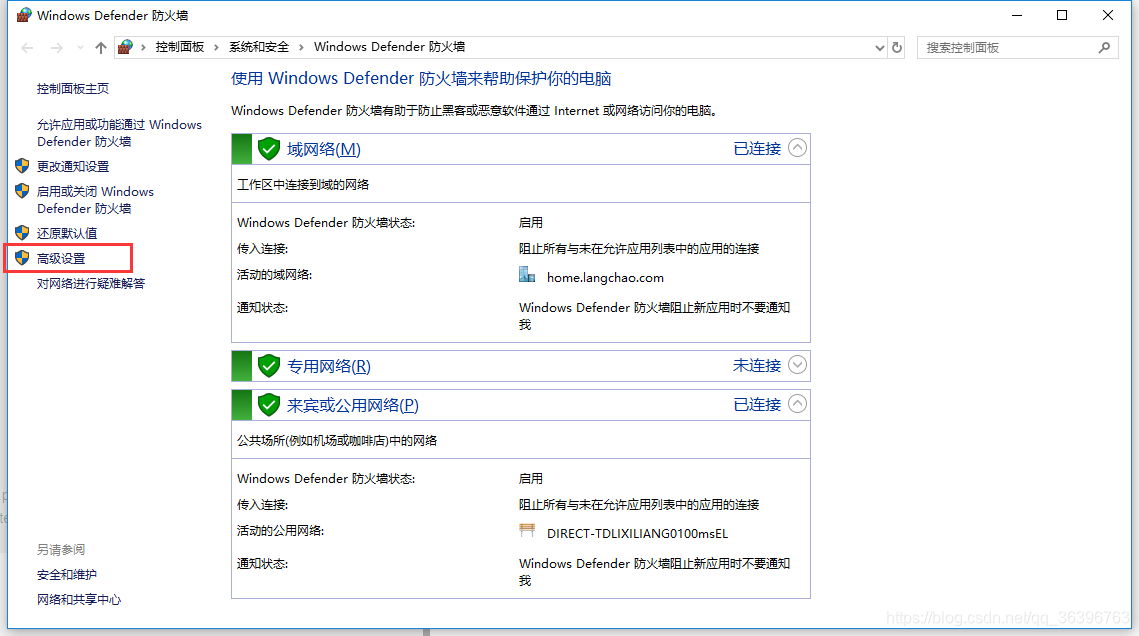The image size is (1139, 636).
Task: Click green shield icon for 域网络
Action: pyautogui.click(x=269, y=149)
